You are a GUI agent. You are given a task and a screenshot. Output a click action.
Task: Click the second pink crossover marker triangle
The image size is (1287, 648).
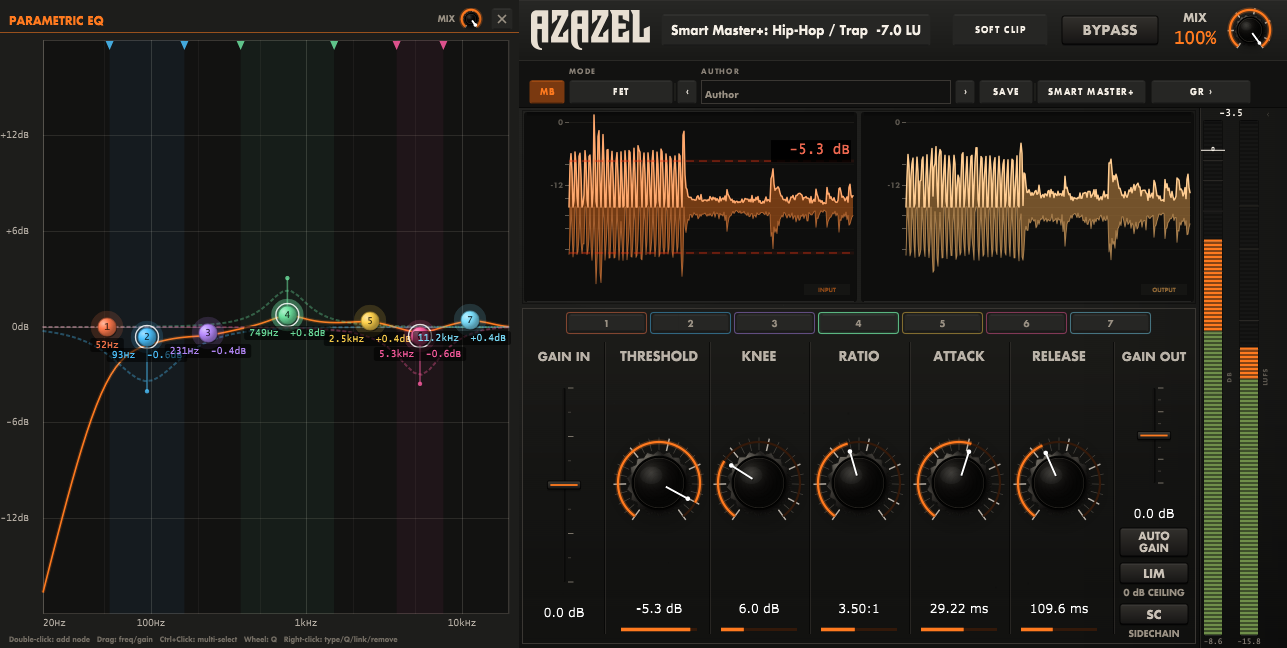tap(443, 45)
